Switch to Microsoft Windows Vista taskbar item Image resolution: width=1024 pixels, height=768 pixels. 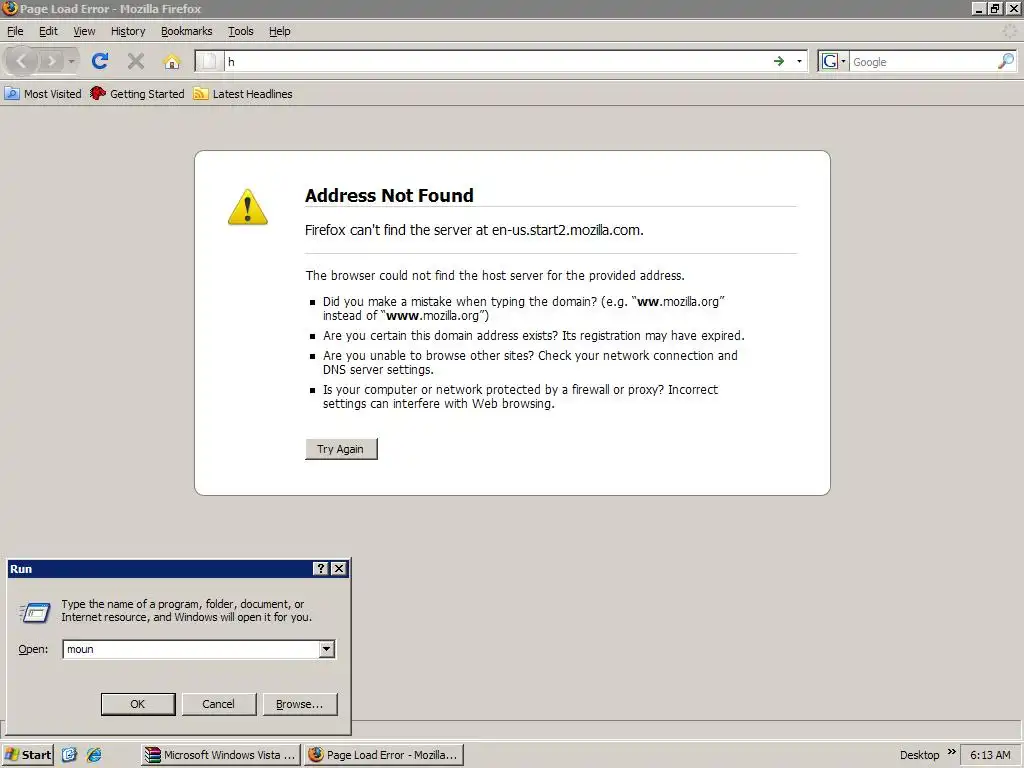tap(221, 755)
